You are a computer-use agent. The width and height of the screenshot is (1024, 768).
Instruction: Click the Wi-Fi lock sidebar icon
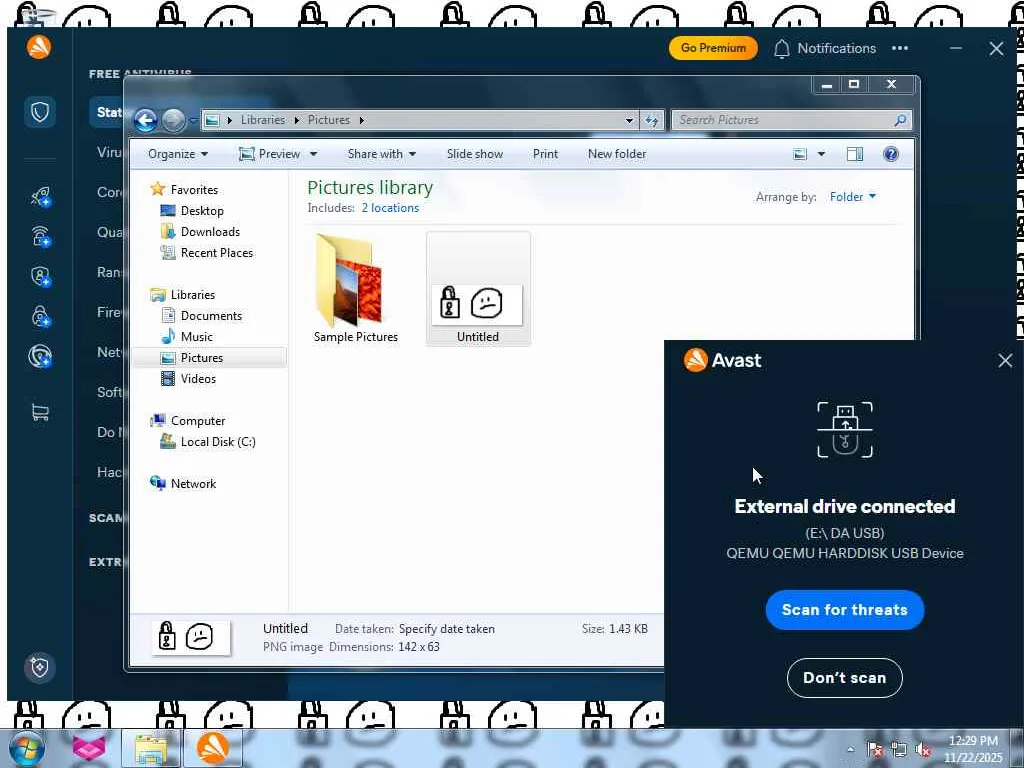[x=40, y=236]
